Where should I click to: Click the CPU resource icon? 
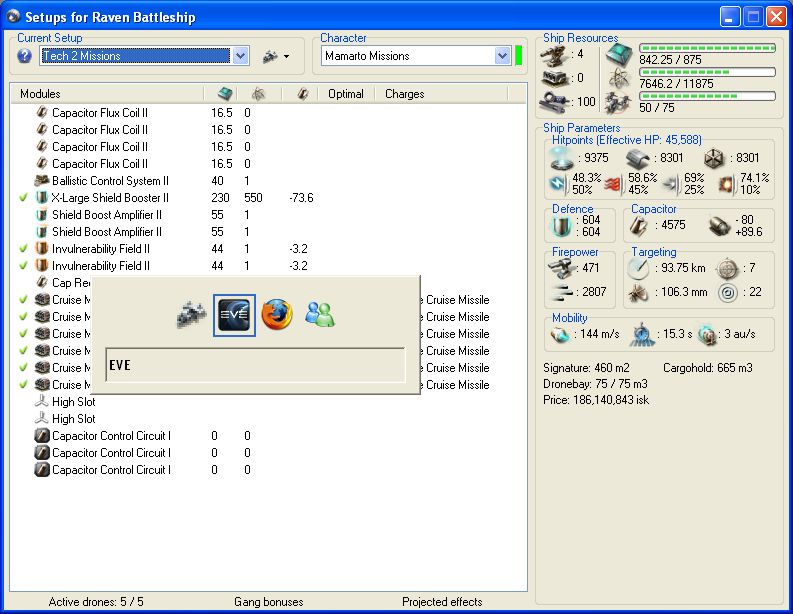pyautogui.click(x=620, y=54)
